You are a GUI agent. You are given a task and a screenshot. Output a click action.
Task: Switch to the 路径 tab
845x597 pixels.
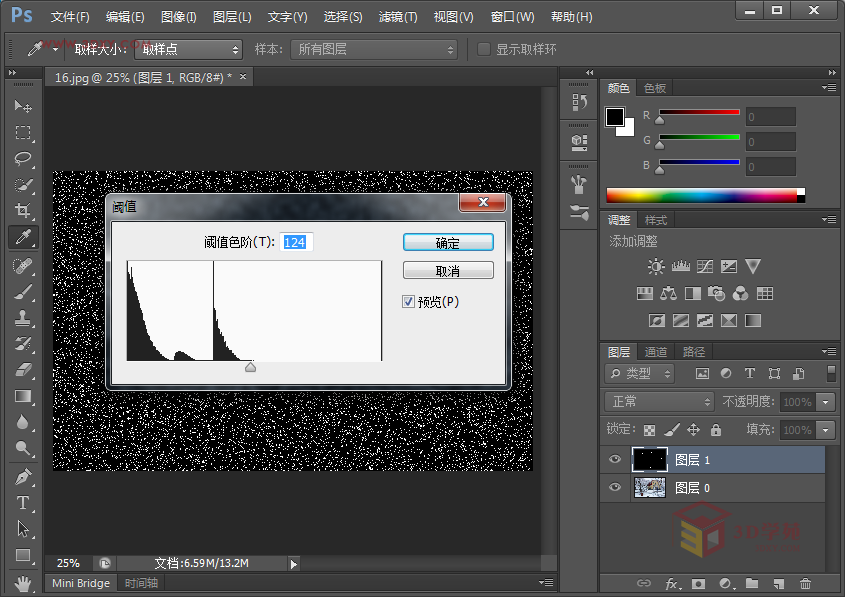point(694,352)
